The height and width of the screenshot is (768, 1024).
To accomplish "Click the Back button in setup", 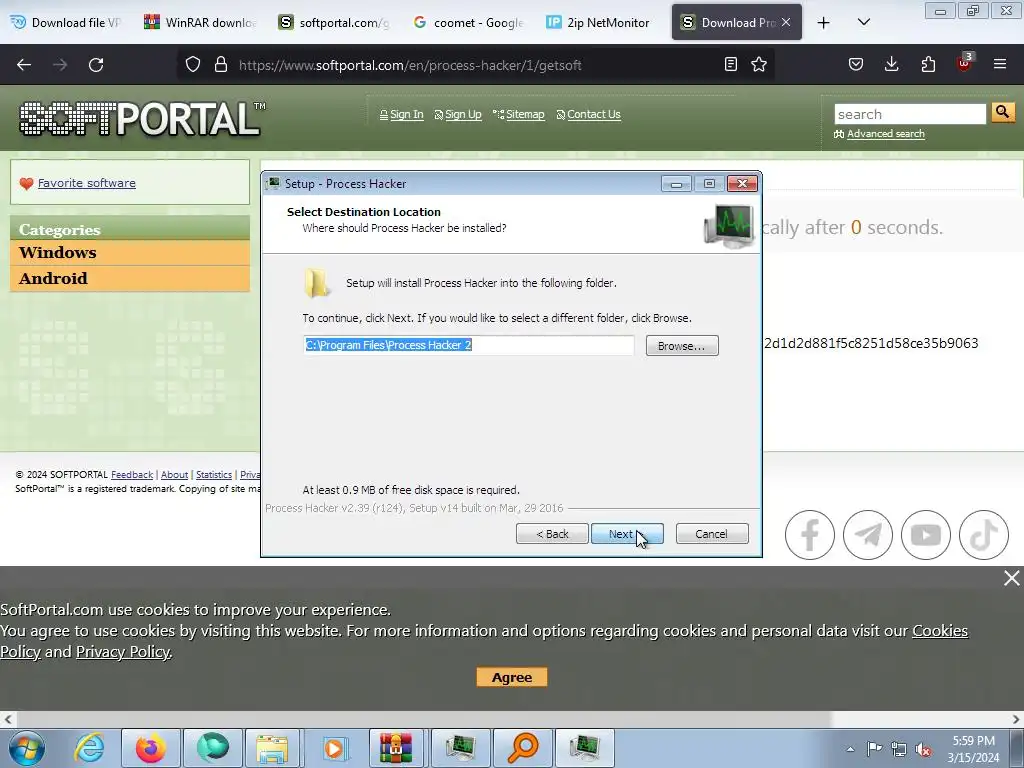I will click(x=552, y=534).
